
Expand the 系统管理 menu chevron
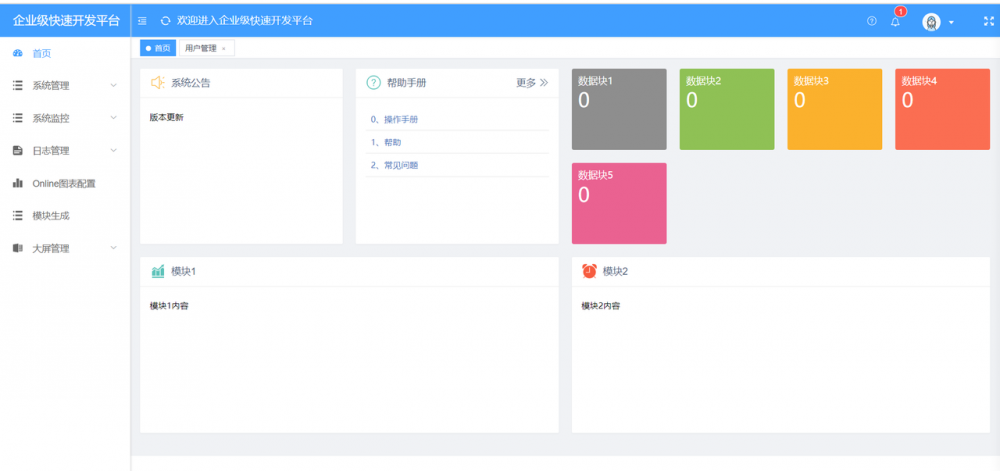click(x=114, y=85)
